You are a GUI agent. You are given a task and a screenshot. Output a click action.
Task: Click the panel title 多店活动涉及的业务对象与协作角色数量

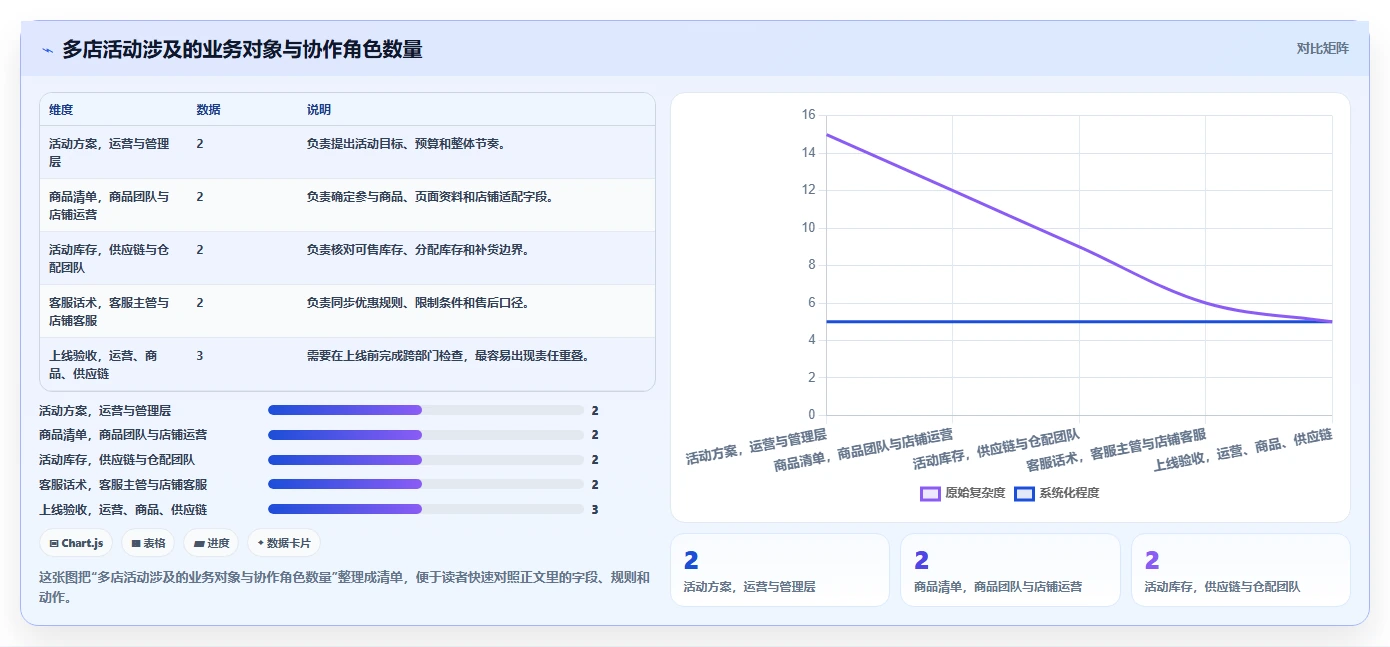[x=242, y=49]
